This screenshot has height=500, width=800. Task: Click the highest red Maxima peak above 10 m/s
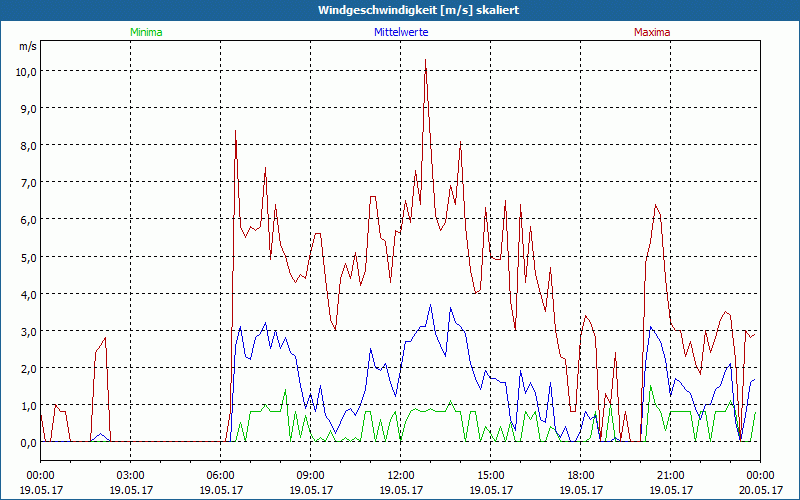pos(426,61)
